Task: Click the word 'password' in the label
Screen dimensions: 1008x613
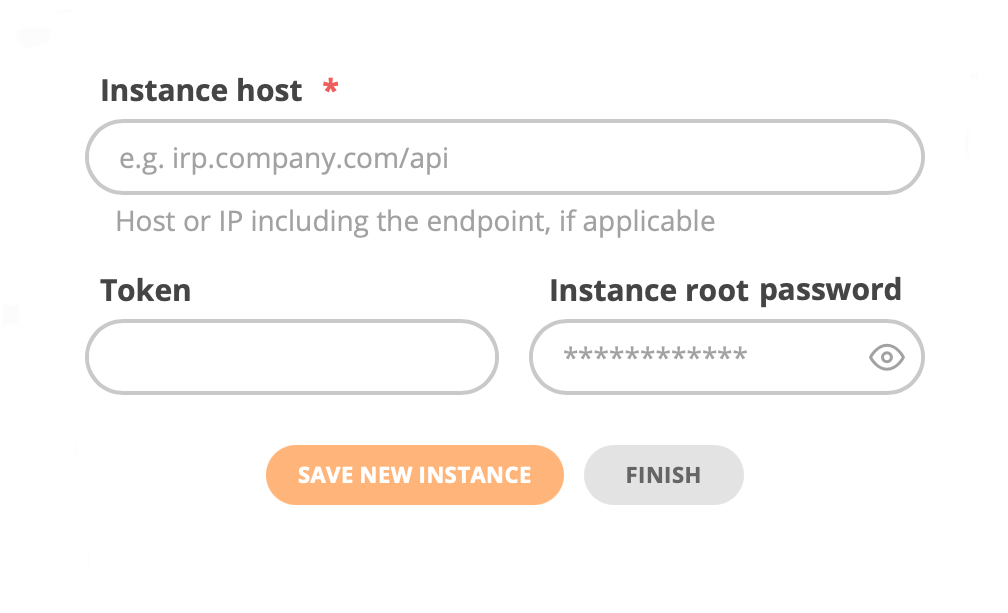Action: 831,292
